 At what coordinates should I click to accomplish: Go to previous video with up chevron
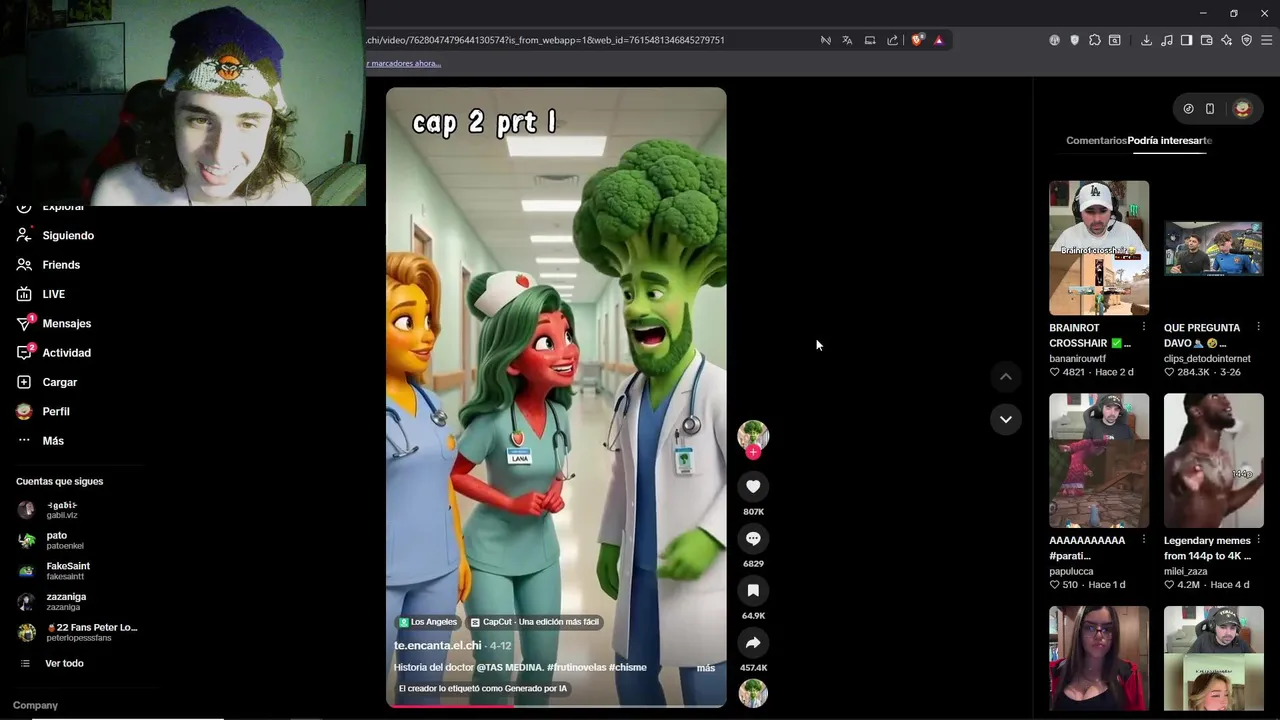(x=1006, y=377)
